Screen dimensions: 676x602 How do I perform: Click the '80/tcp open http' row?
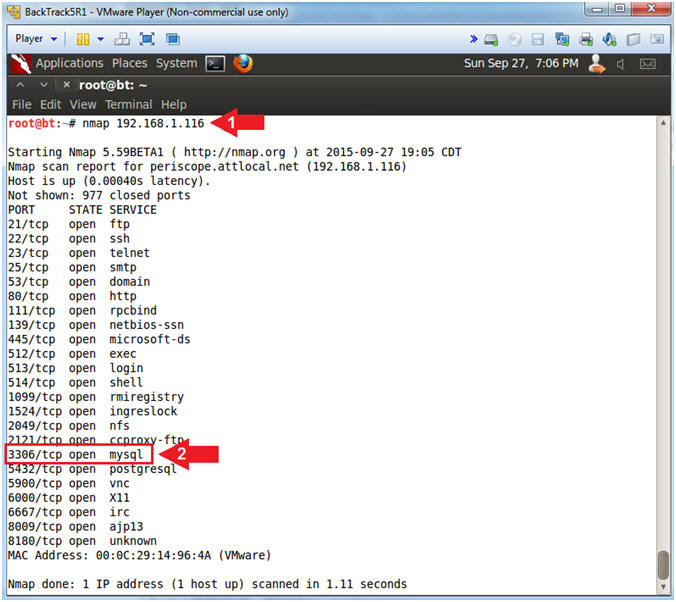click(x=72, y=297)
